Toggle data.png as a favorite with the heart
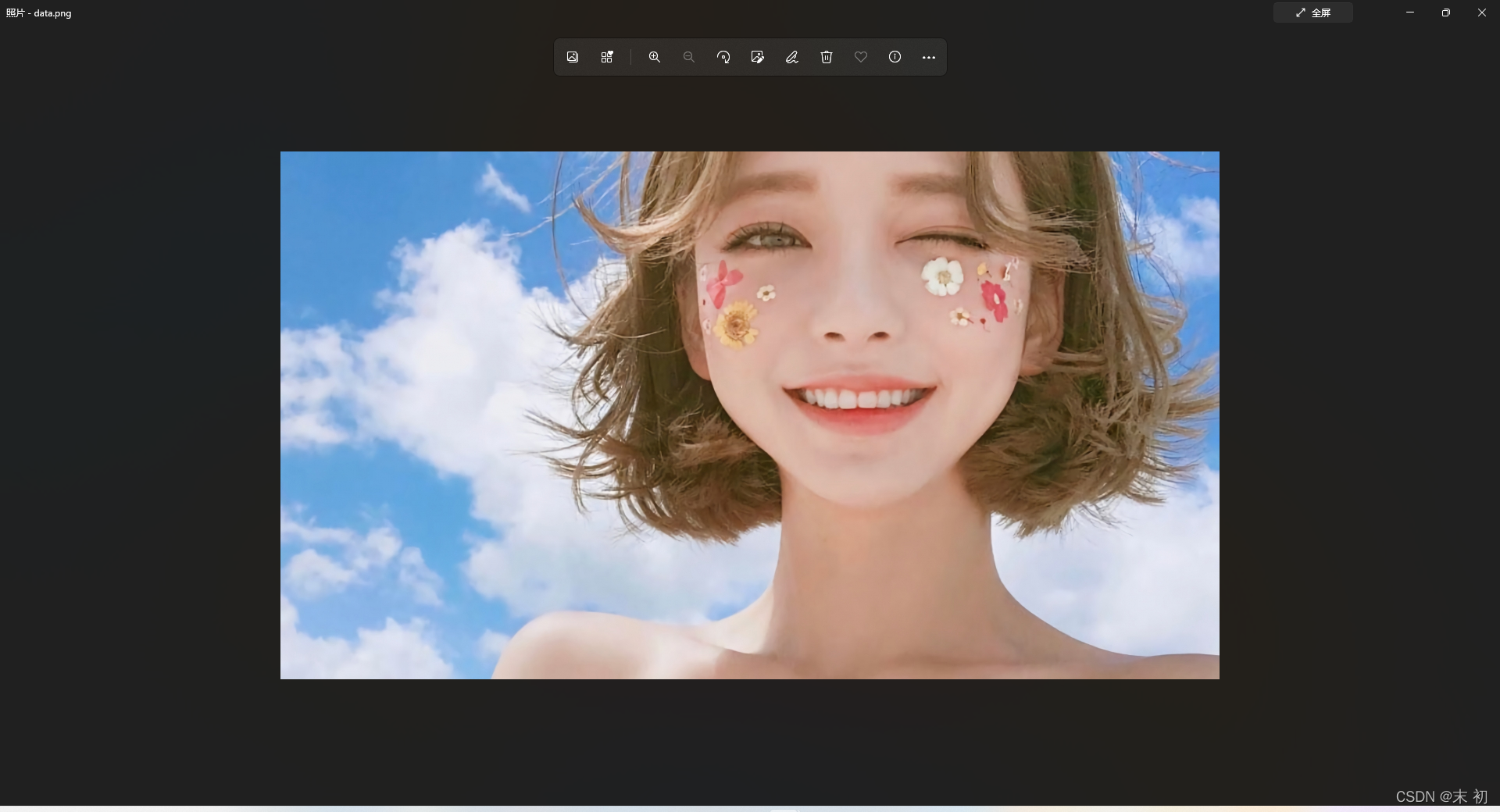 pyautogui.click(x=860, y=56)
